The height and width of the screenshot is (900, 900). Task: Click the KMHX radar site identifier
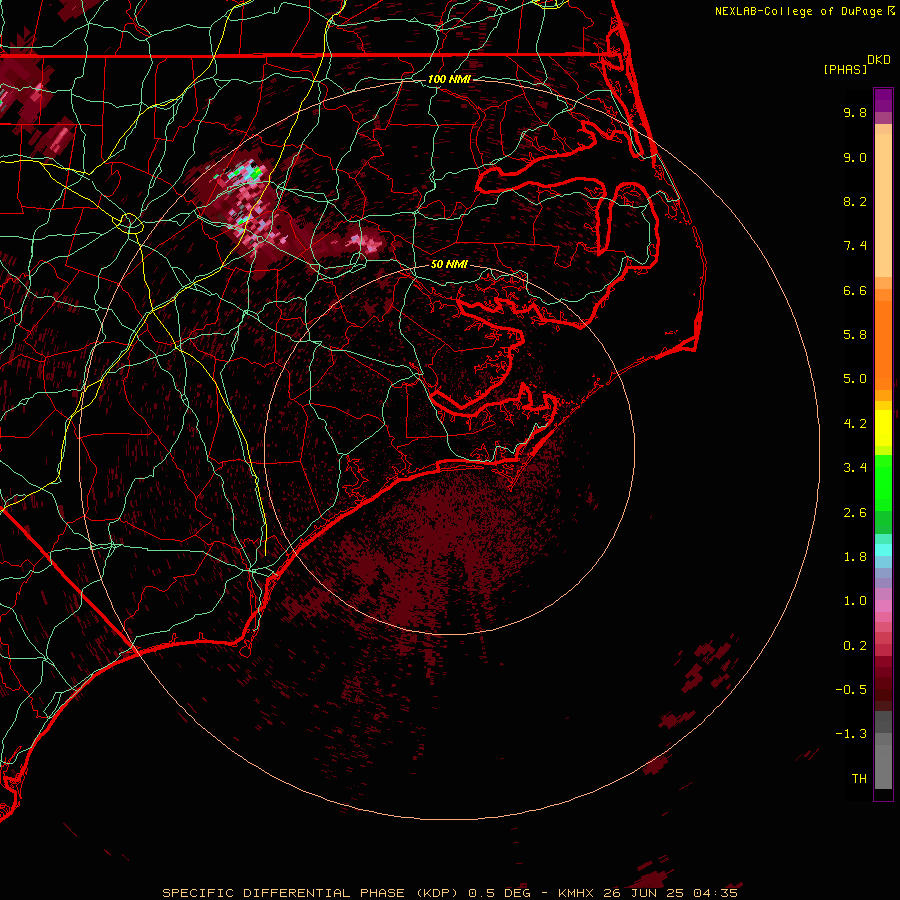577,893
